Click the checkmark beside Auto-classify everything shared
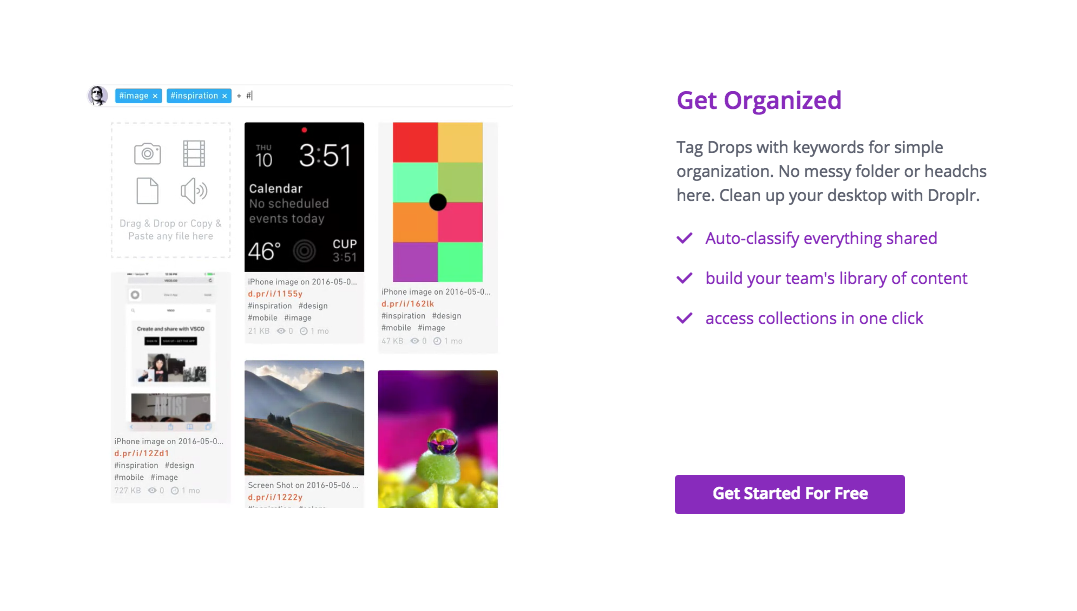Image resolution: width=1077 pixels, height=611 pixels. click(685, 238)
